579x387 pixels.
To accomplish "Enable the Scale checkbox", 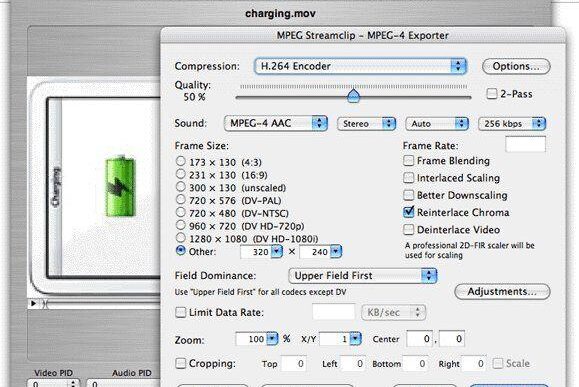I will pyautogui.click(x=498, y=363).
